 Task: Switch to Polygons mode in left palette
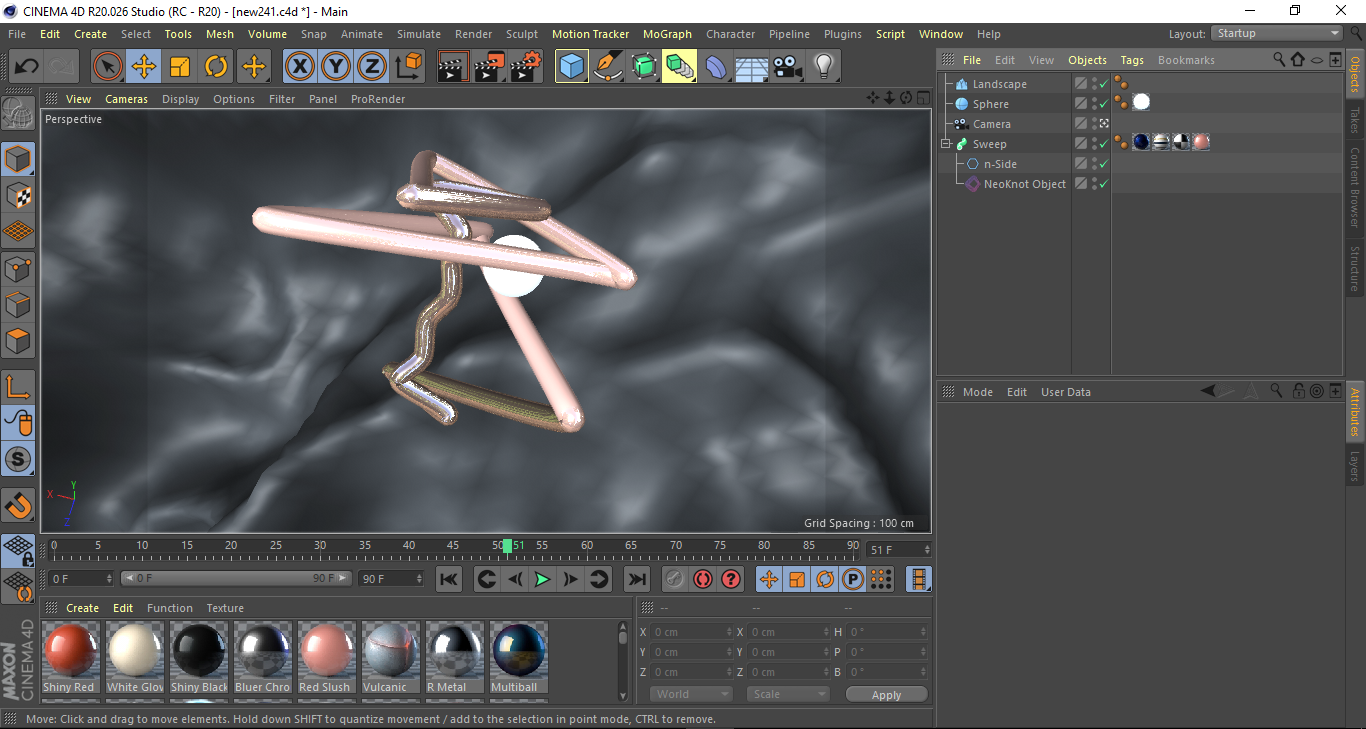pos(18,341)
